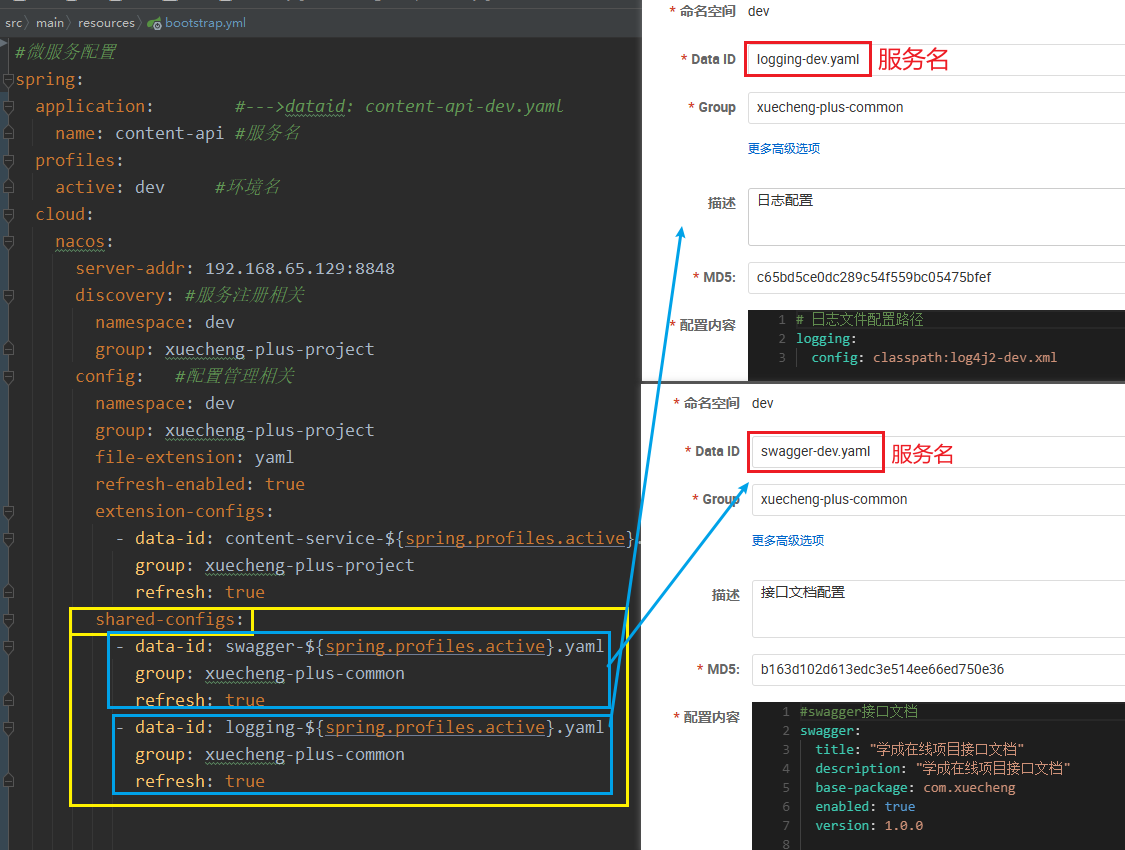The height and width of the screenshot is (850, 1125).
Task: Fold the swagger data-id list item marker
Action: tap(9, 647)
